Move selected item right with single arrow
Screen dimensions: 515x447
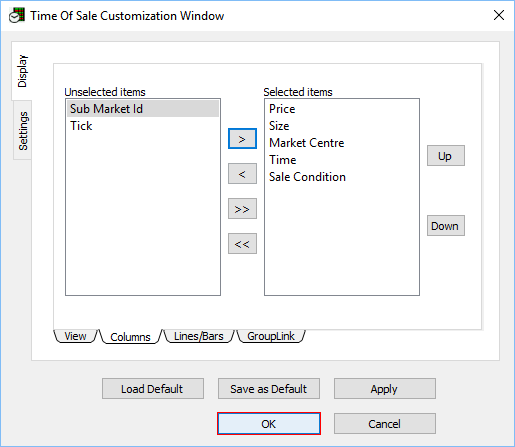[x=242, y=139]
